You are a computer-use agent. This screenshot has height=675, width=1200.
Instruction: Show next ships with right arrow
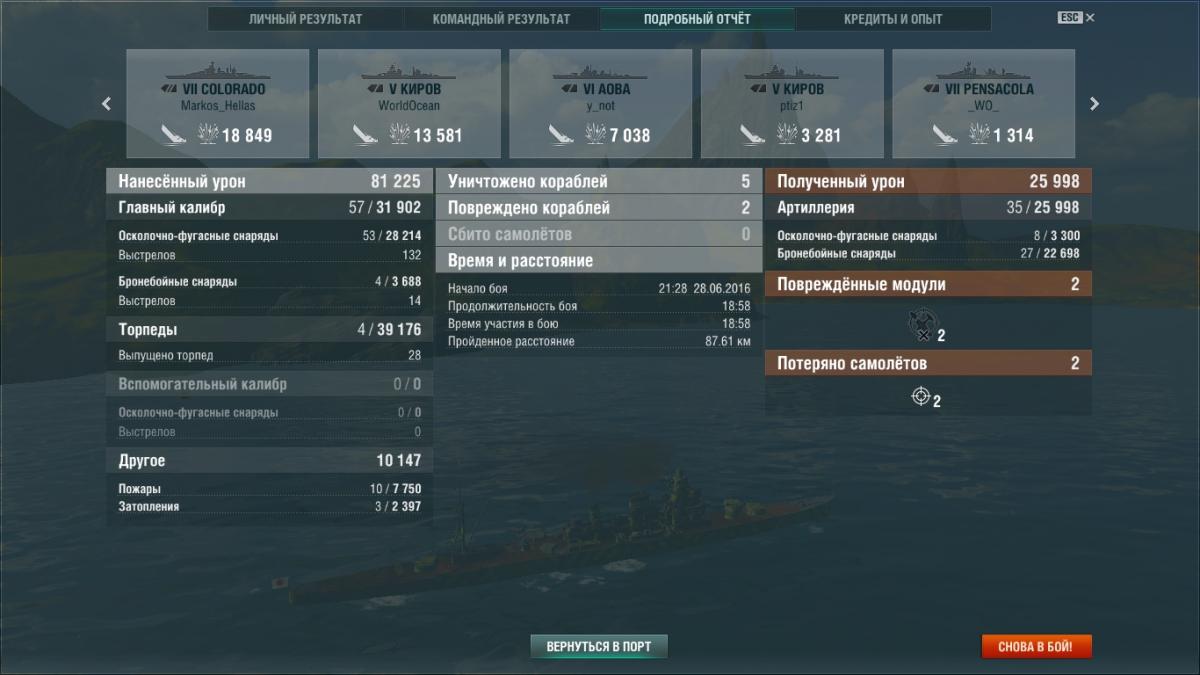1094,103
